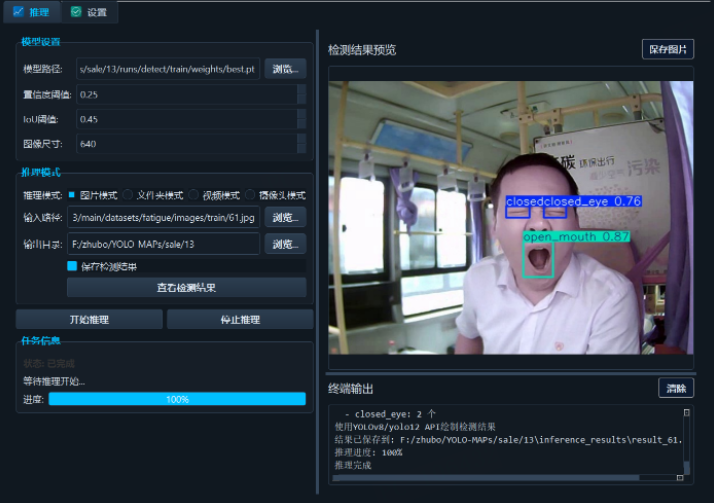Click the detection result preview image
The width and height of the screenshot is (714, 503).
pos(510,218)
